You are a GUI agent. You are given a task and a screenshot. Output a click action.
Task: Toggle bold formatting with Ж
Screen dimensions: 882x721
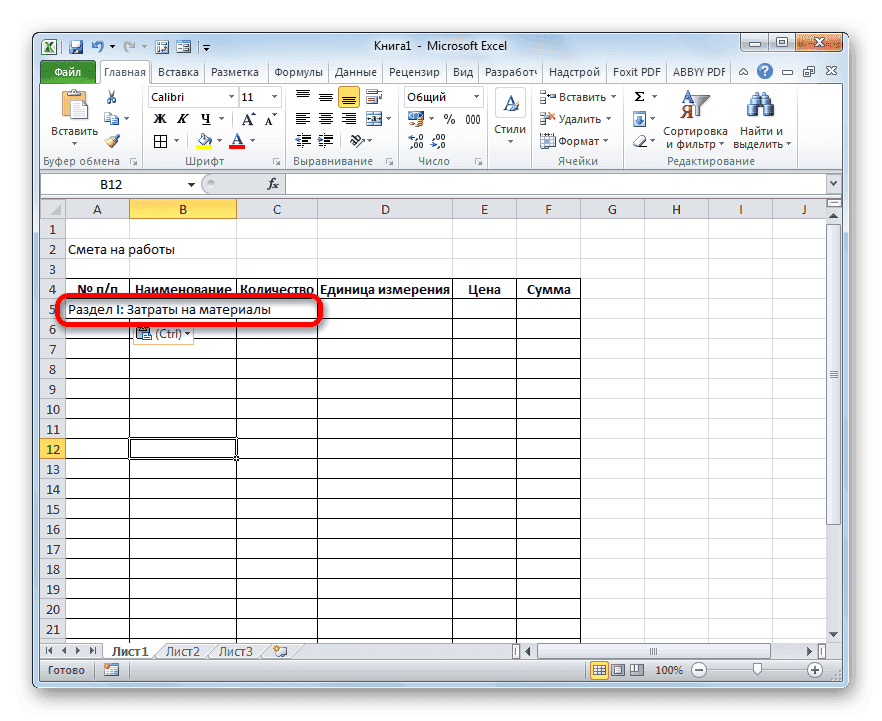click(x=160, y=118)
